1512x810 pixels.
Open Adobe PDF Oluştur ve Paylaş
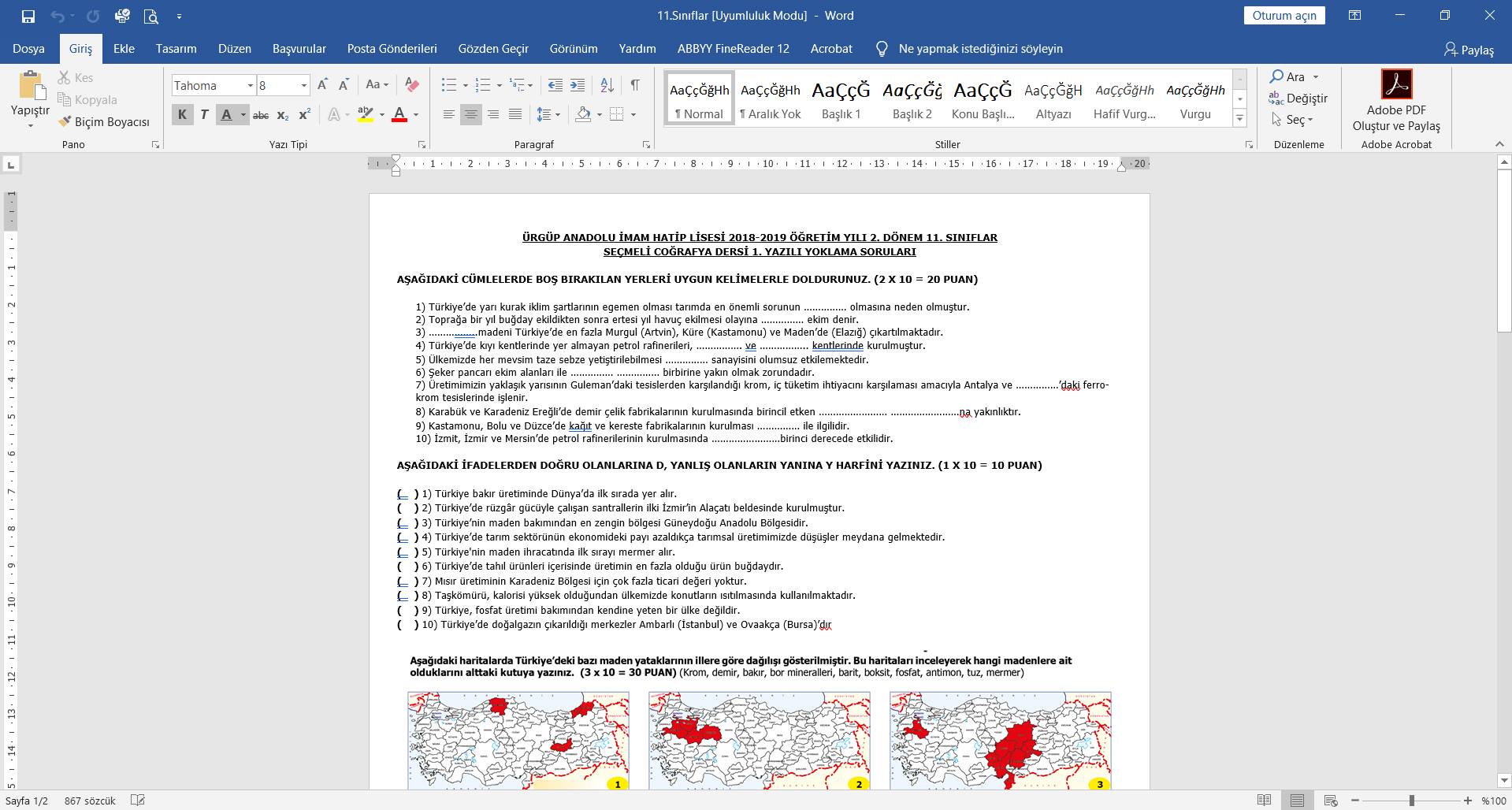pyautogui.click(x=1396, y=101)
